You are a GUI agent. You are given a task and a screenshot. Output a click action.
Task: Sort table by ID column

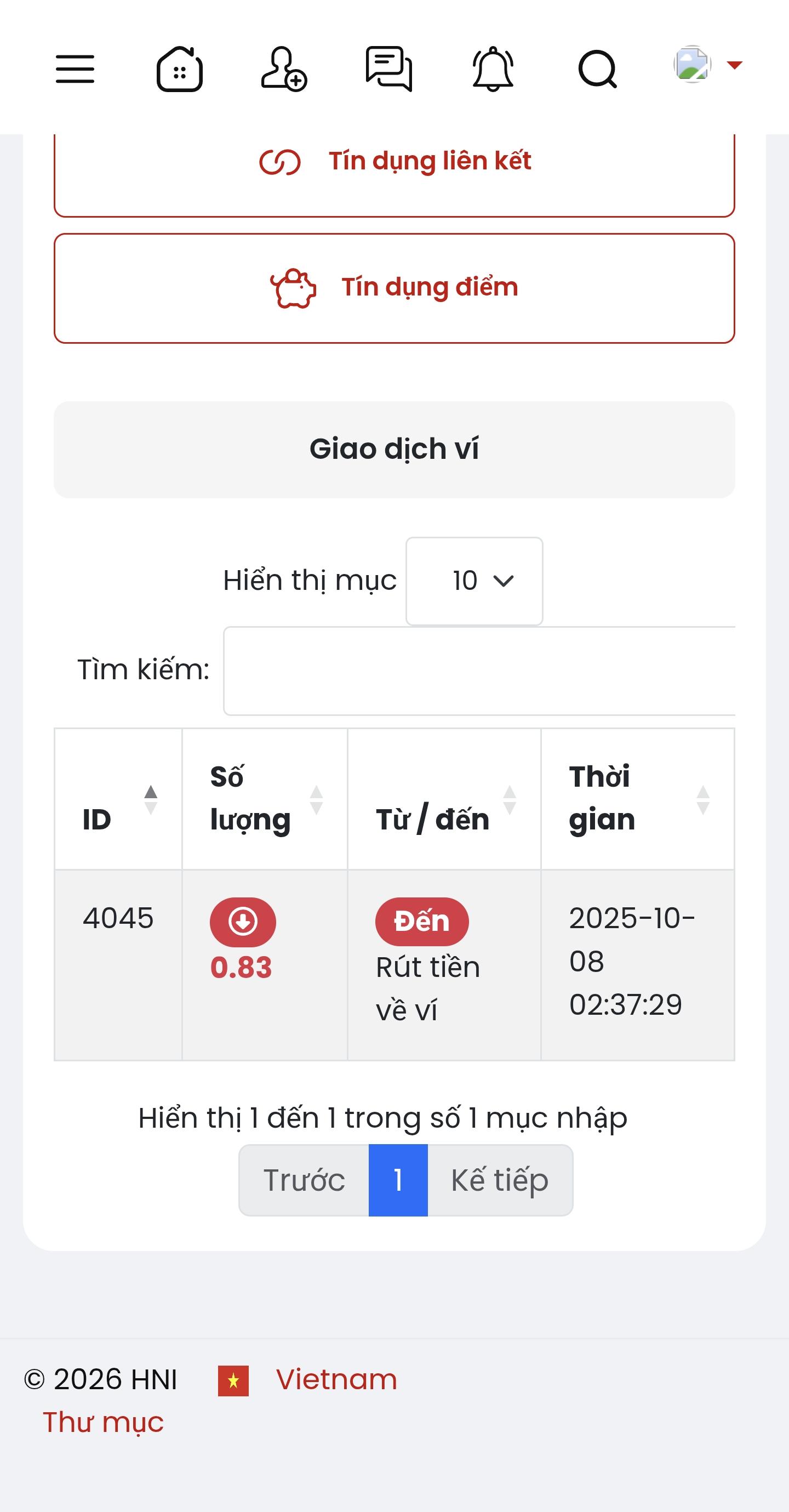point(118,799)
